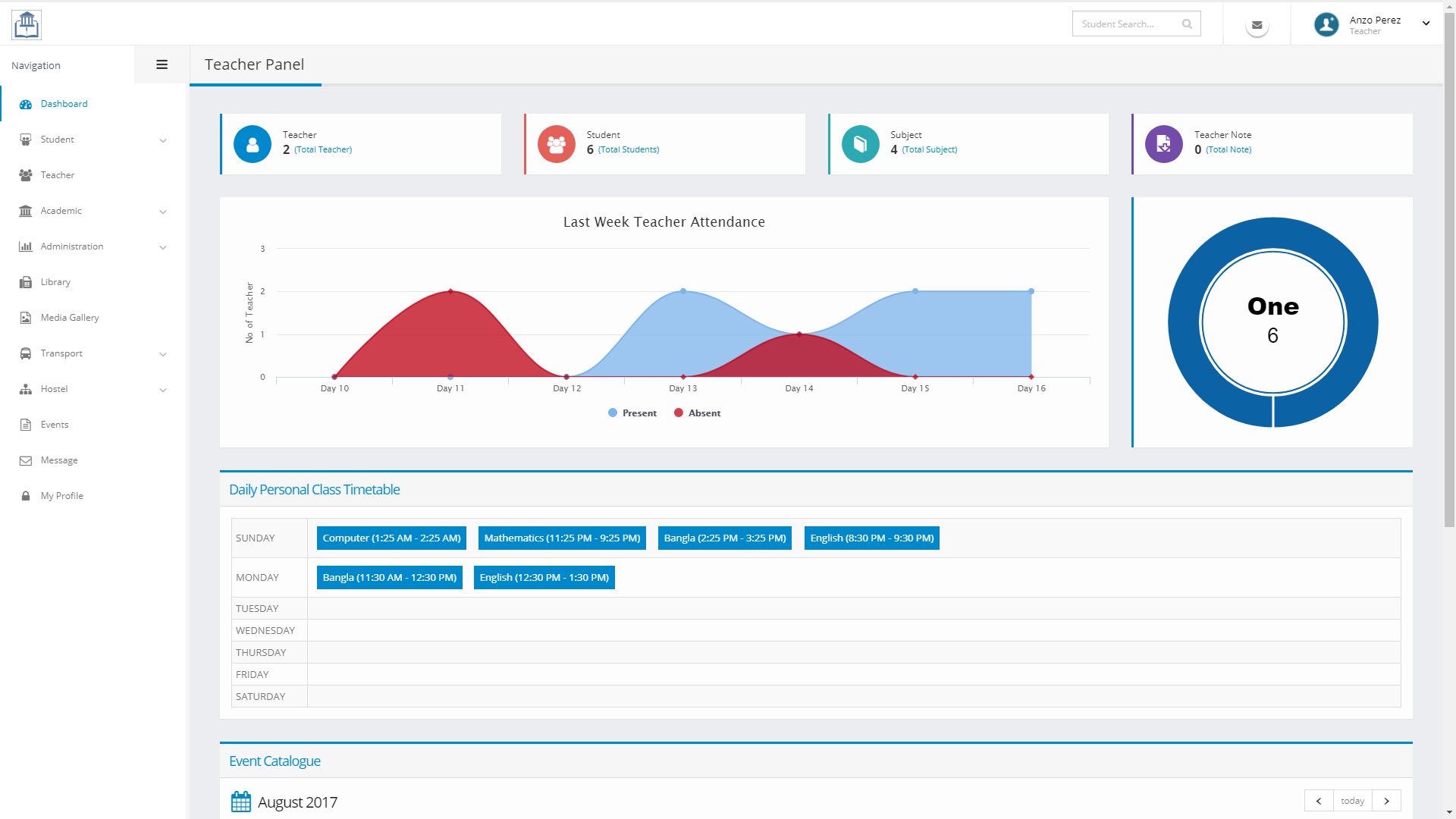The width and height of the screenshot is (1456, 819).
Task: Toggle the hamburger navigation menu
Action: [x=162, y=64]
